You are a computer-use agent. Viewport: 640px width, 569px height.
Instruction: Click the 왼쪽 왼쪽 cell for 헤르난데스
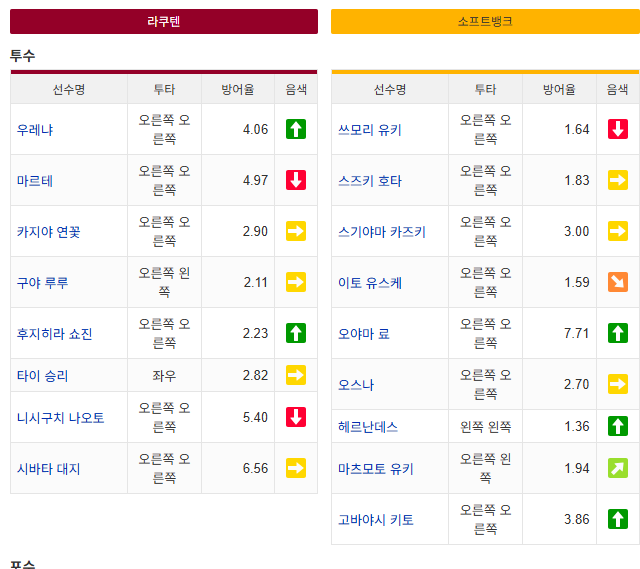pos(485,427)
